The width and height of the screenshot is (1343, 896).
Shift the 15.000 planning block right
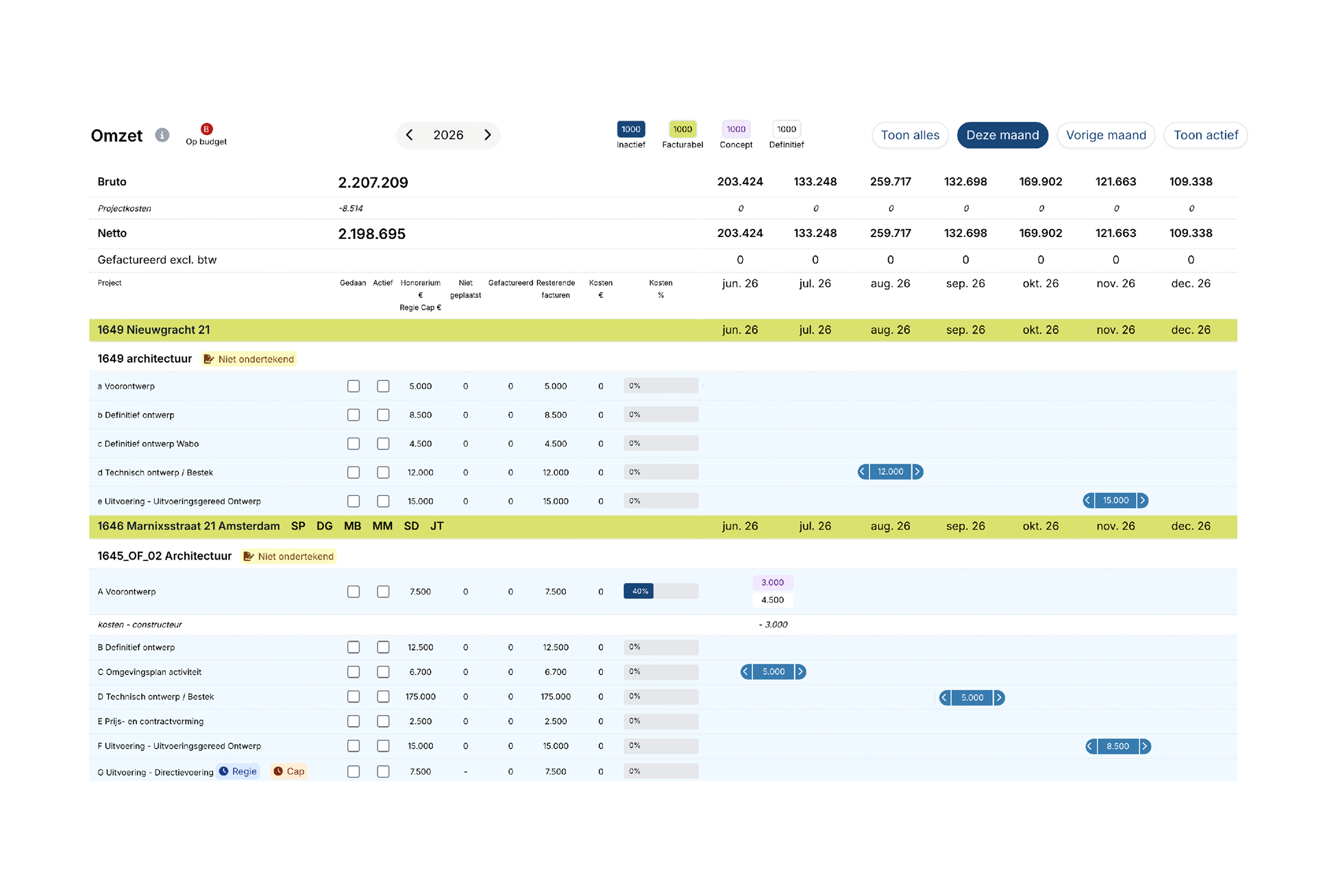tap(1142, 501)
